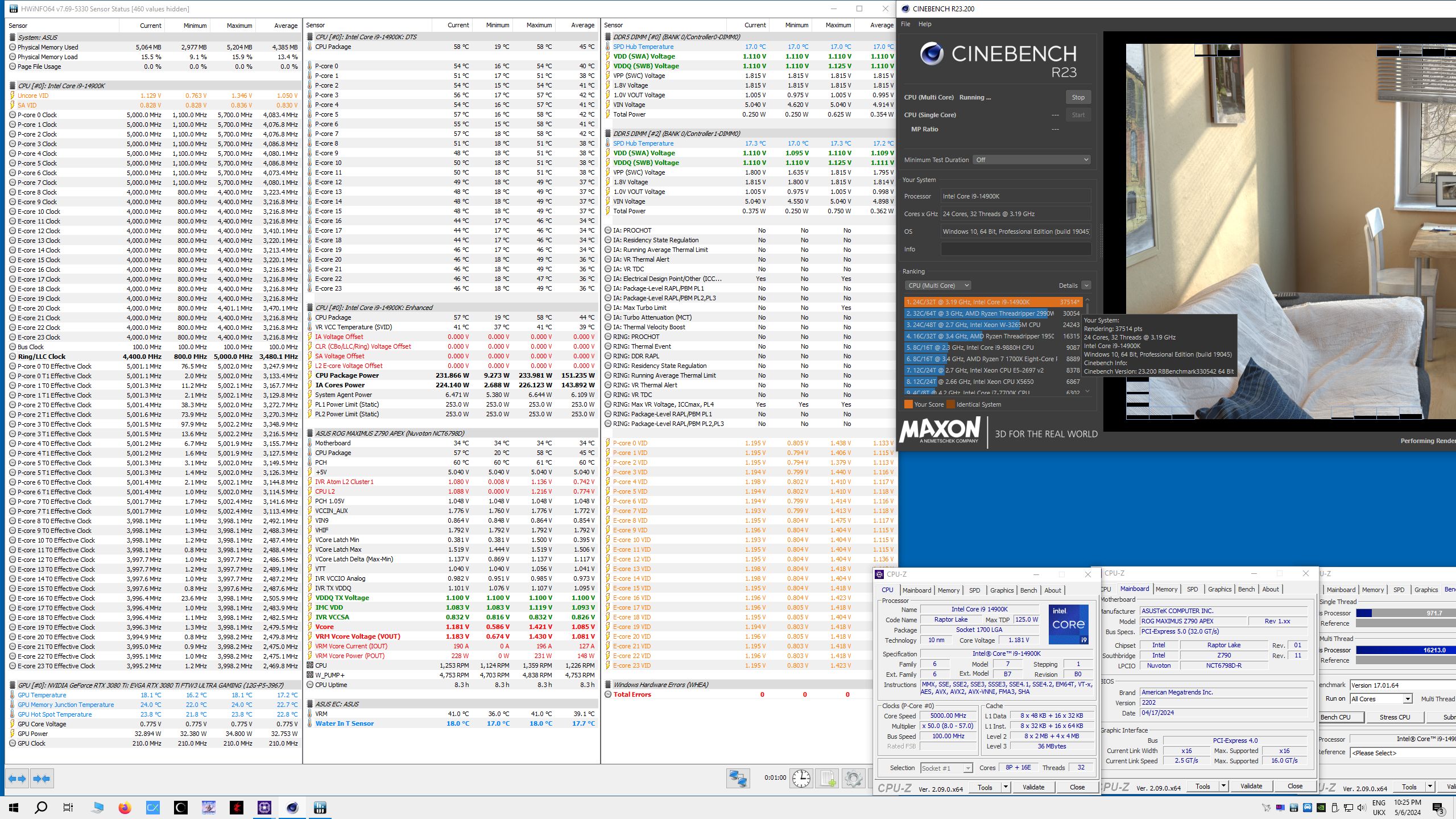Click Windows Hardware Errors group icon
This screenshot has width=1456, height=819.
tap(608, 685)
